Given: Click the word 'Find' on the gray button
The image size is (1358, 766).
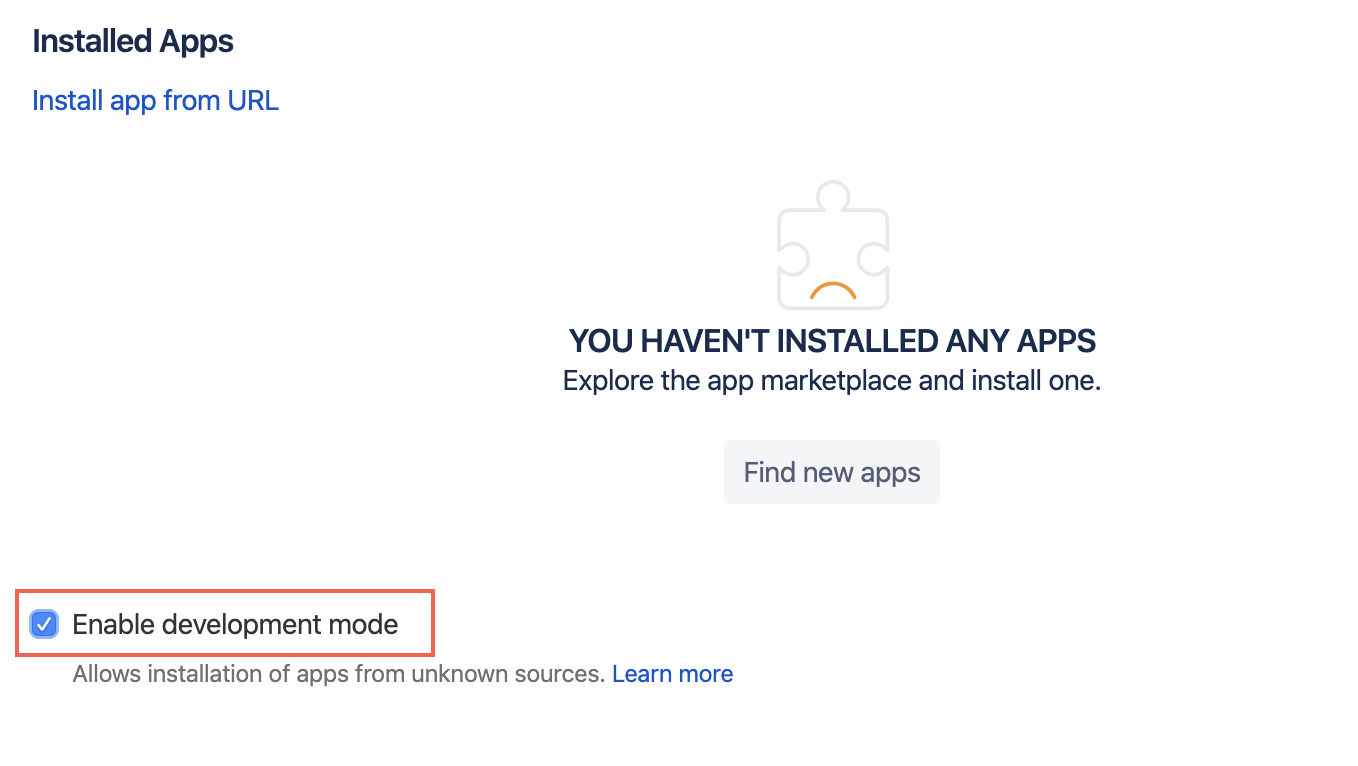Looking at the screenshot, I should coord(769,471).
